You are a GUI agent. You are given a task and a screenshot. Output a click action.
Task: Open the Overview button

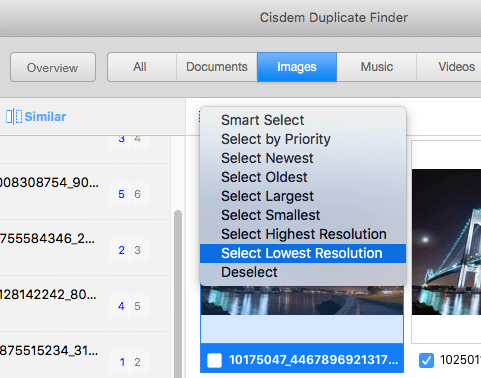click(x=53, y=67)
